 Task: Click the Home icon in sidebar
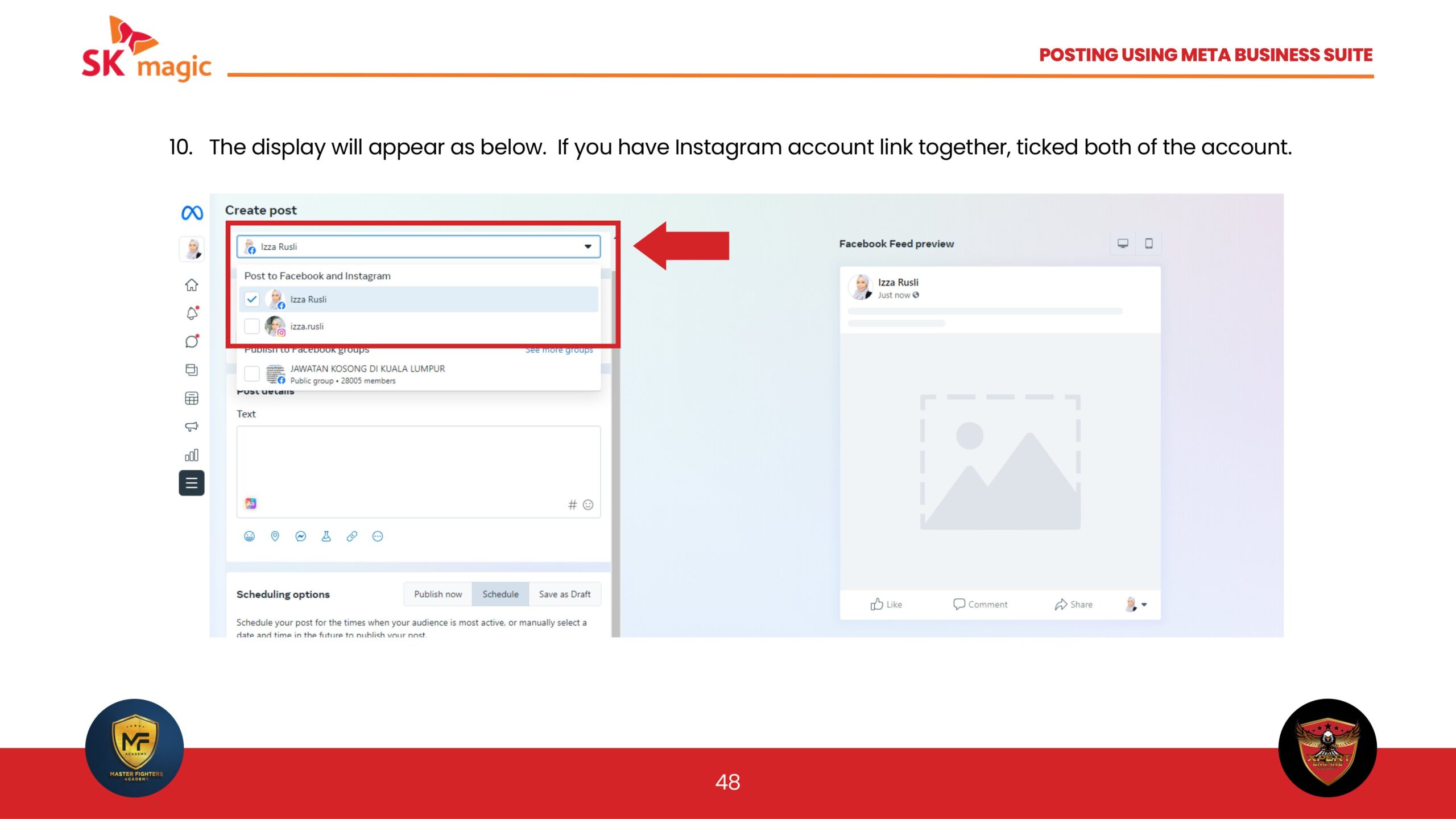coord(192,285)
